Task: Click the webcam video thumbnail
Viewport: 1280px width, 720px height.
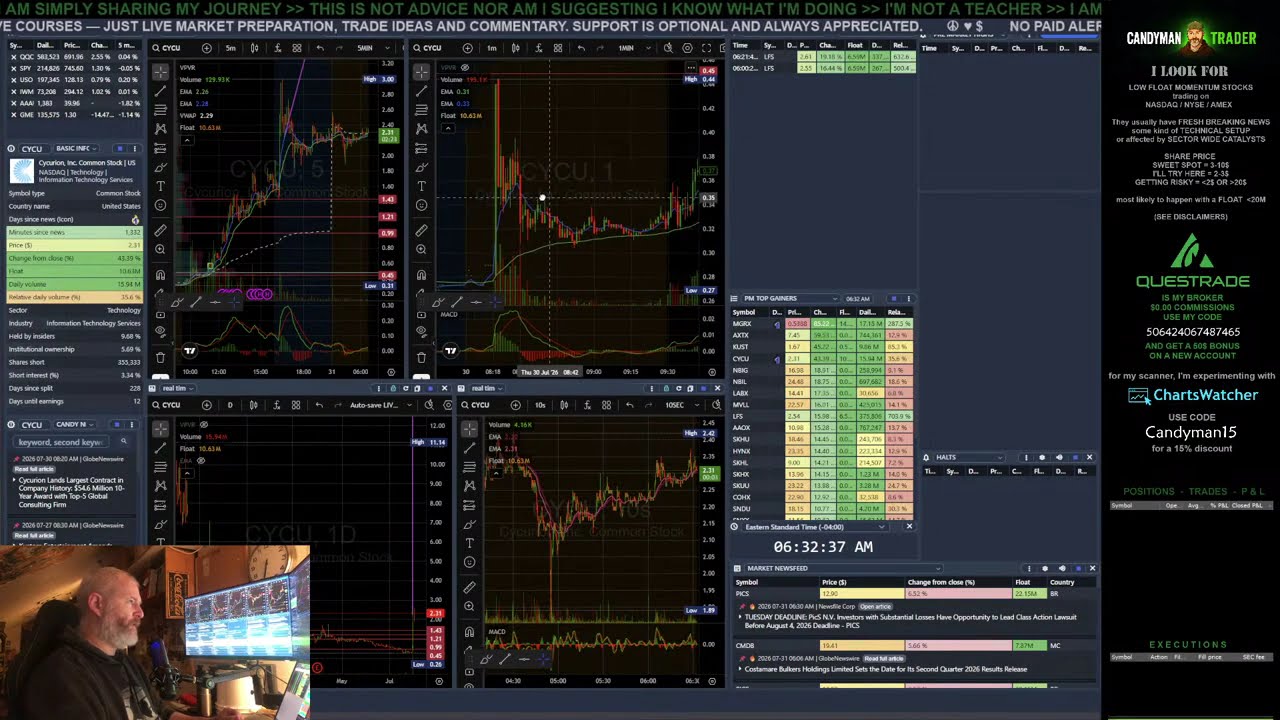Action: point(155,632)
